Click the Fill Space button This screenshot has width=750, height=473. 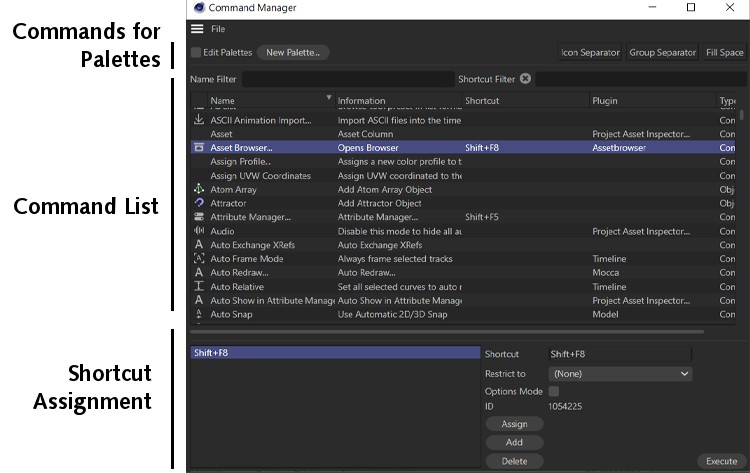(725, 52)
